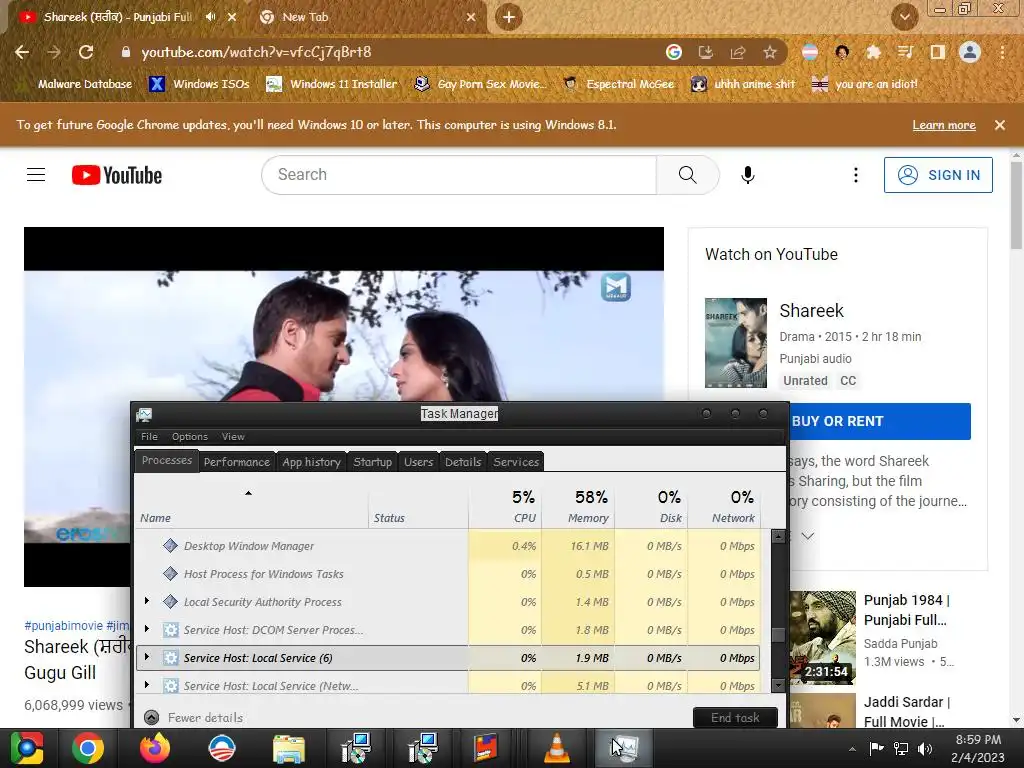Select Host Process for Windows Tasks row

(447, 574)
